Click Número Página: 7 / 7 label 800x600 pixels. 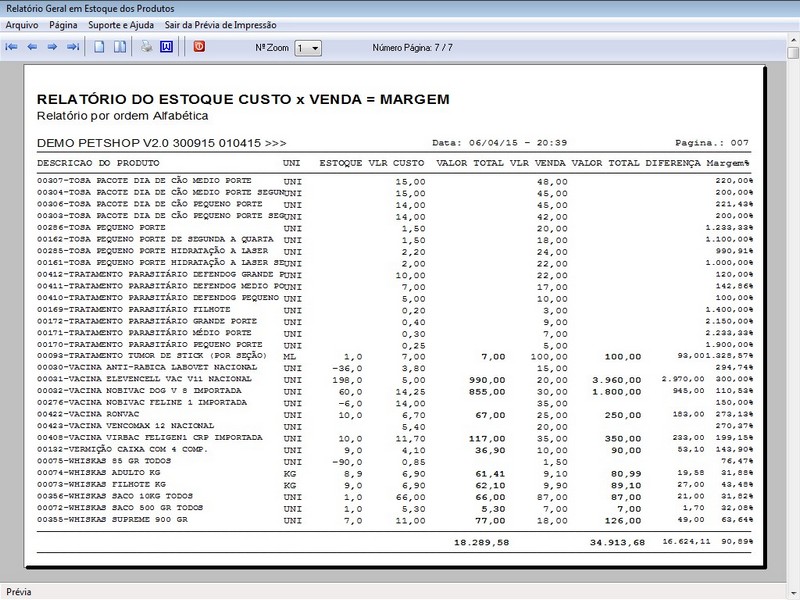coord(412,48)
